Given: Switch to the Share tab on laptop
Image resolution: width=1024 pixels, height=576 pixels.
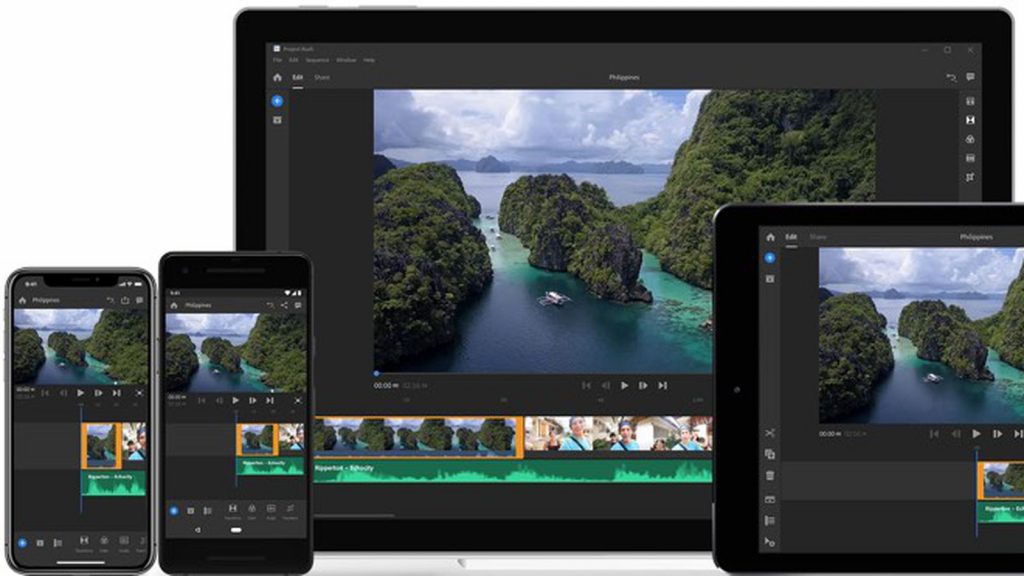Looking at the screenshot, I should (x=322, y=77).
